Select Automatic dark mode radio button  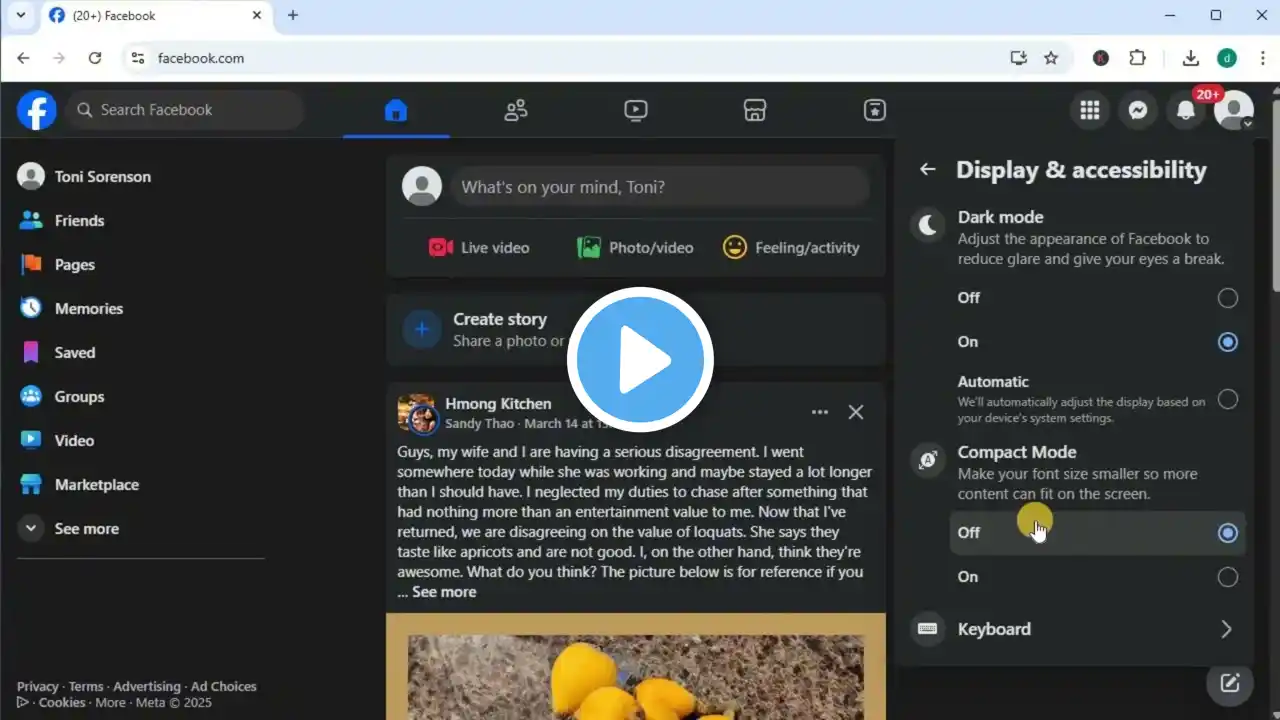(1227, 399)
